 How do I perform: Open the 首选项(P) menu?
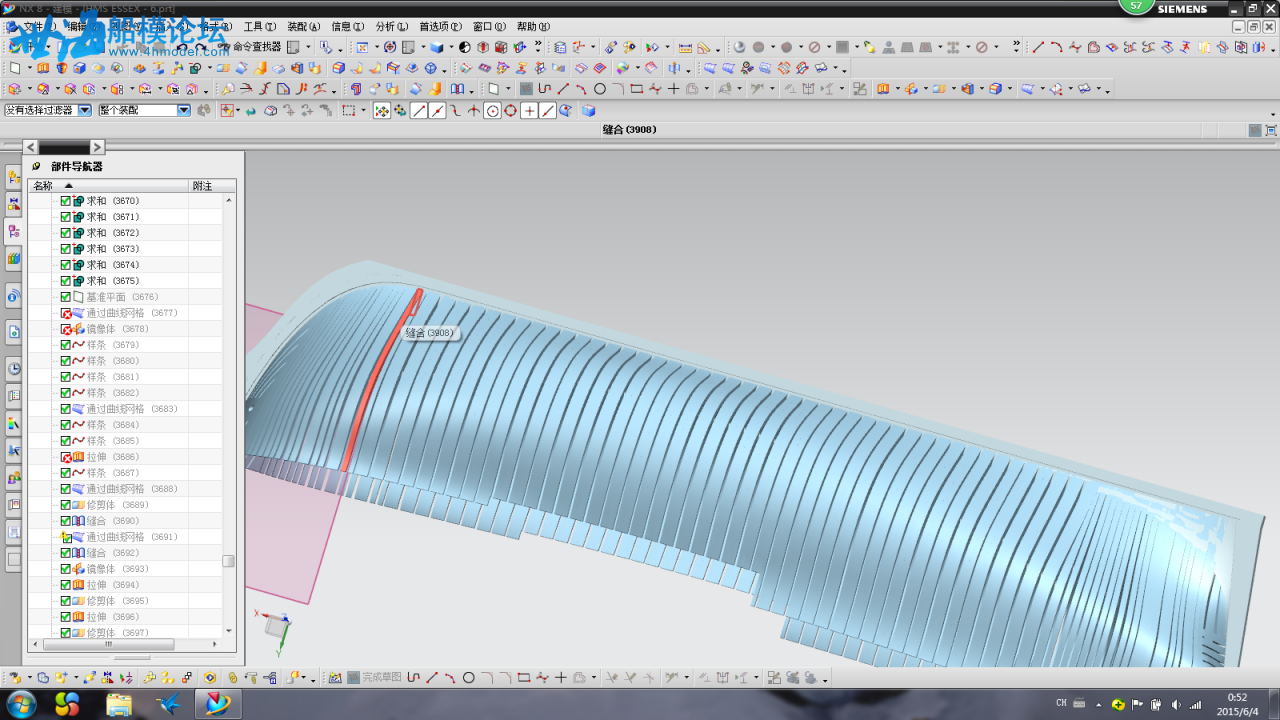pos(440,27)
